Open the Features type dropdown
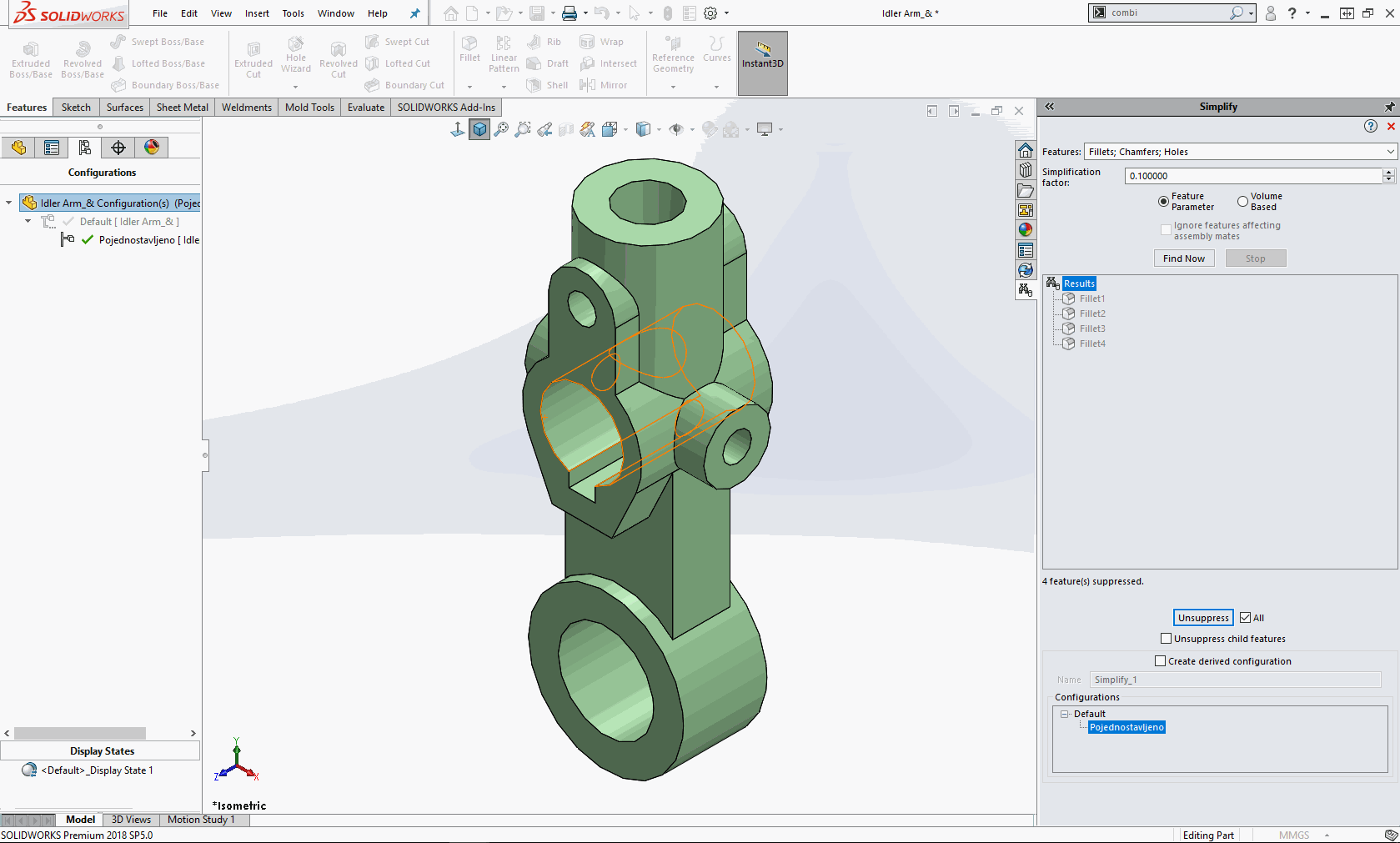1400x843 pixels. click(1389, 152)
